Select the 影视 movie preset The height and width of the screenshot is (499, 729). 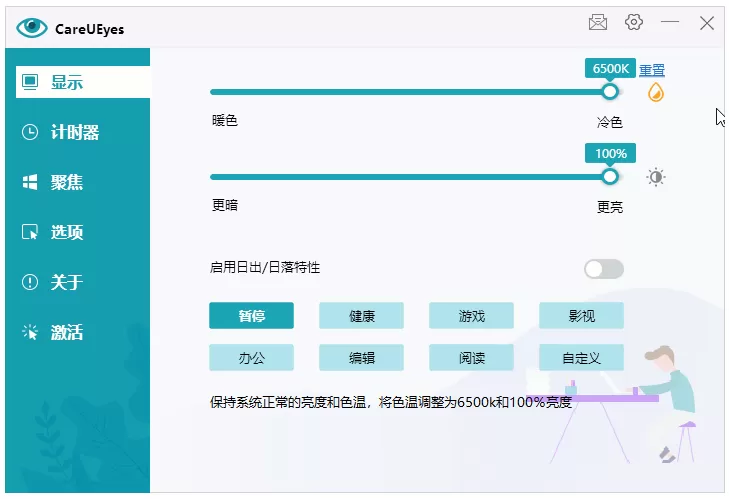click(581, 316)
